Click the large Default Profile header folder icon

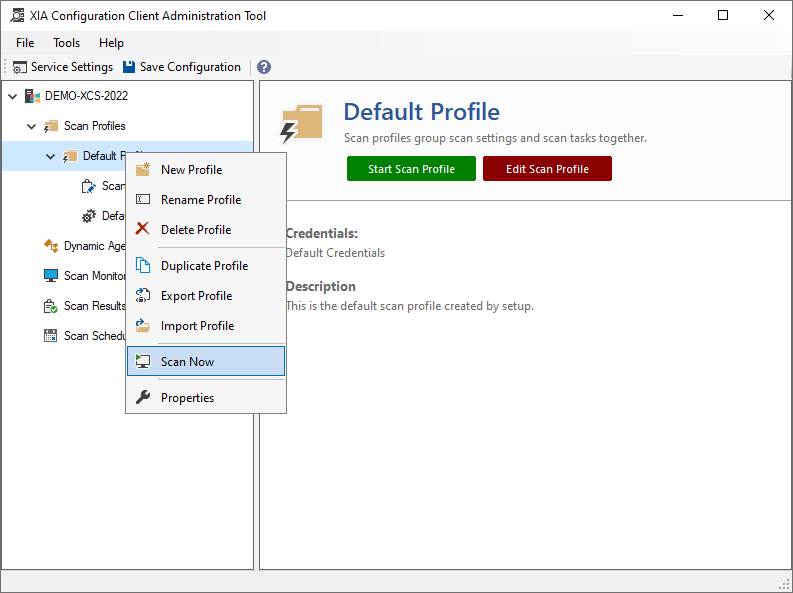tap(301, 123)
